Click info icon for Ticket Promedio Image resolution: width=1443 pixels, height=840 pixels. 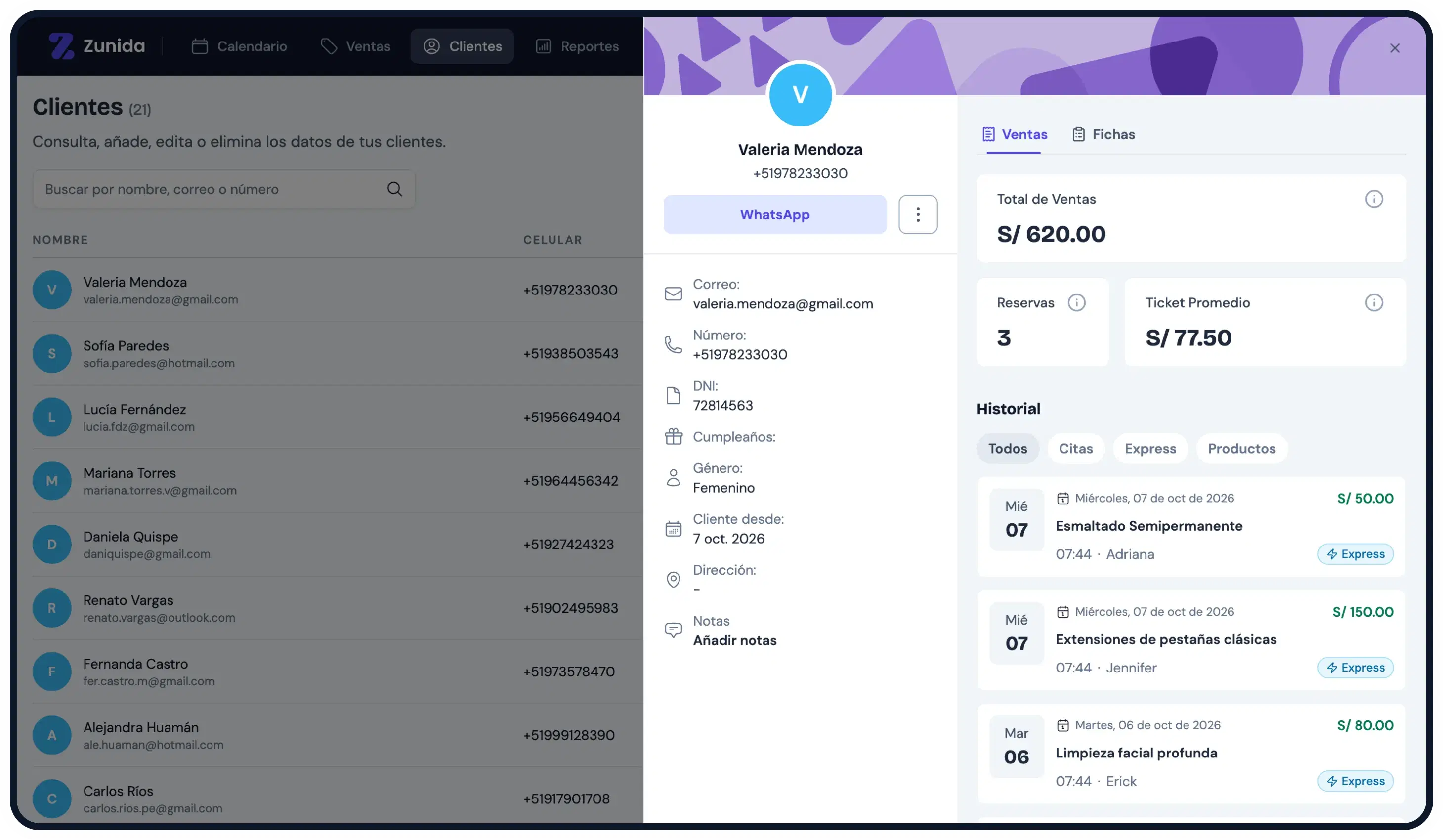(1374, 302)
